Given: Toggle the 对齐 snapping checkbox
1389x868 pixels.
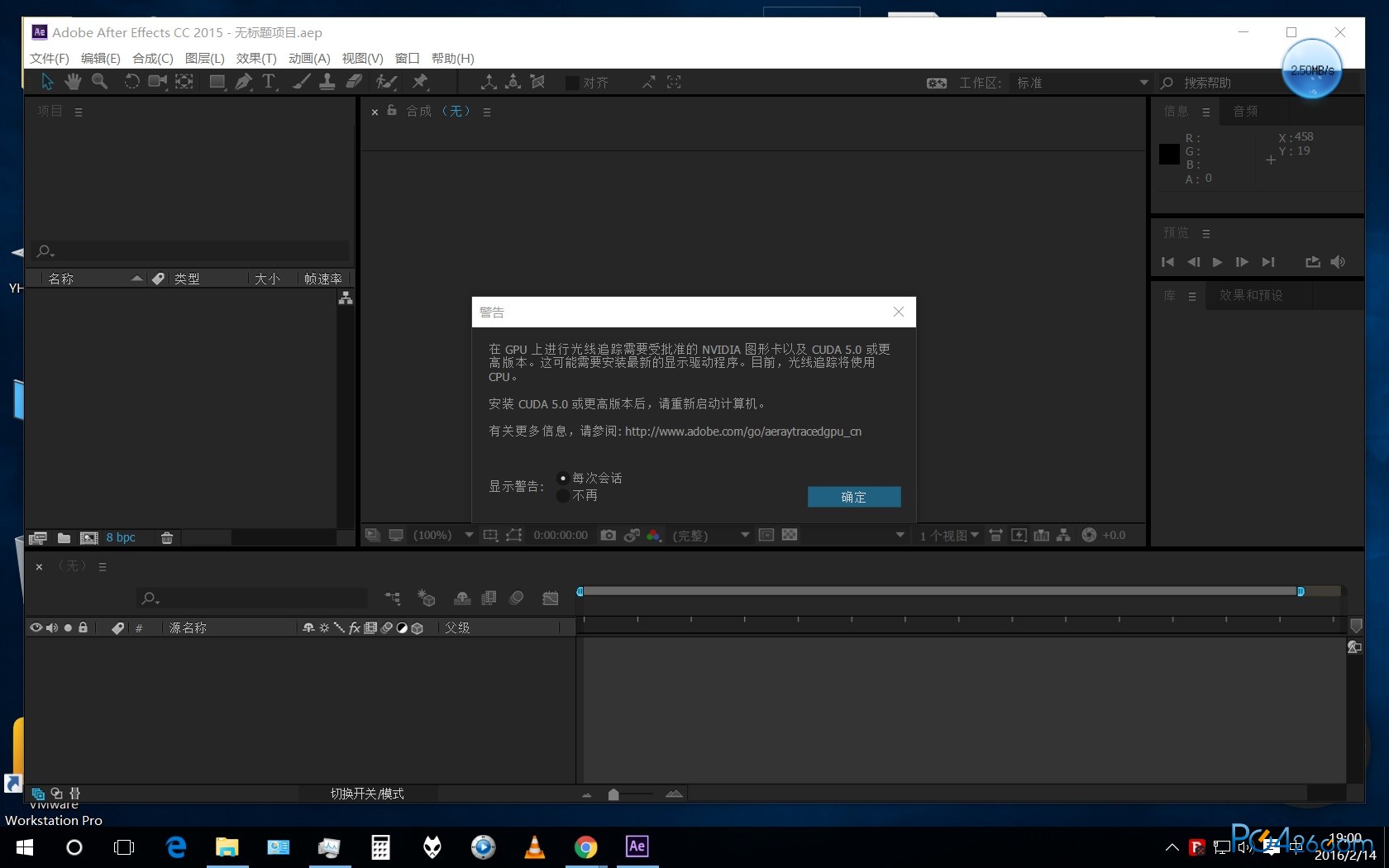Looking at the screenshot, I should click(x=572, y=83).
